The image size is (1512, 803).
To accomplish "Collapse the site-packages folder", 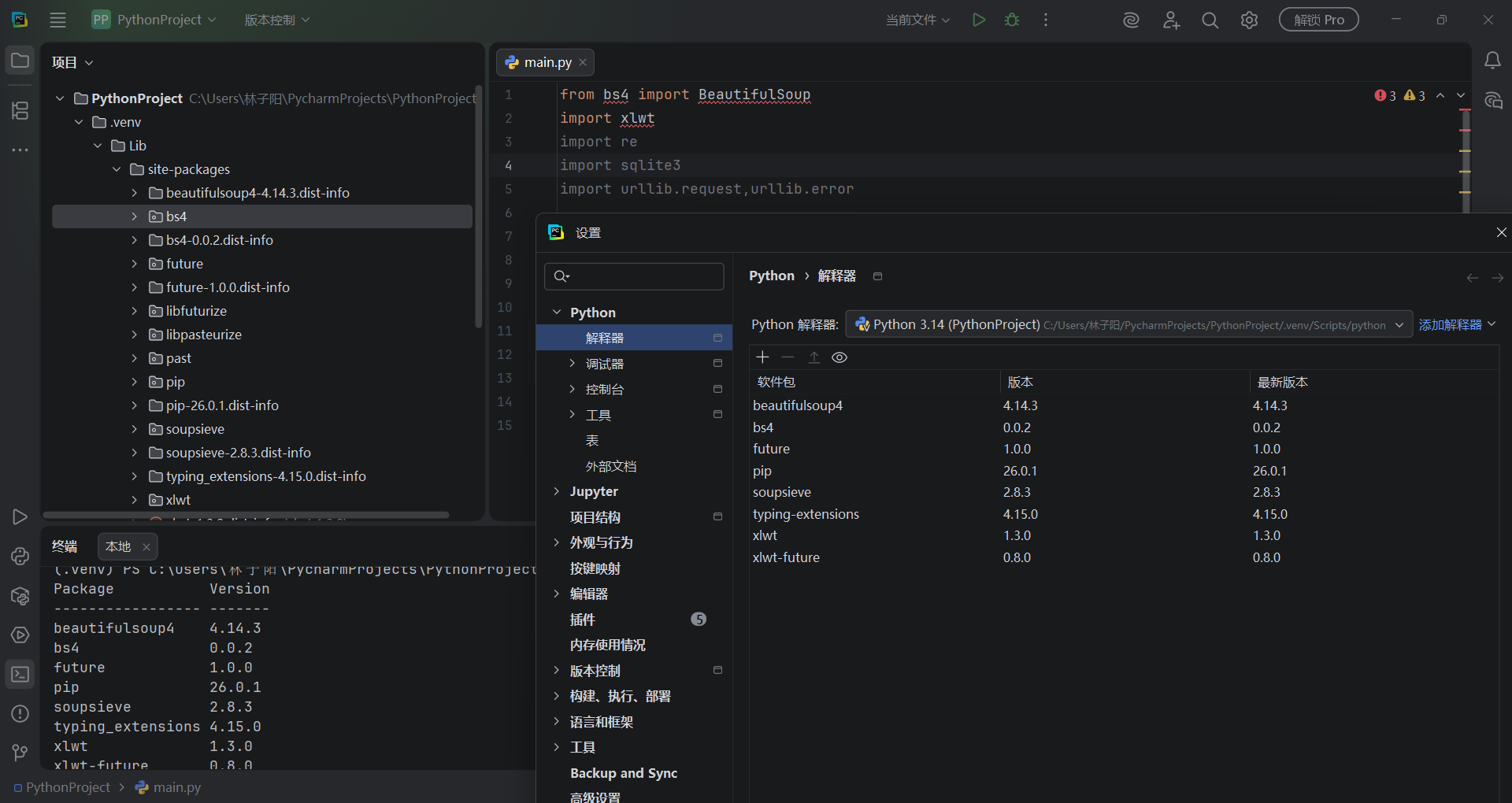I will click(117, 169).
